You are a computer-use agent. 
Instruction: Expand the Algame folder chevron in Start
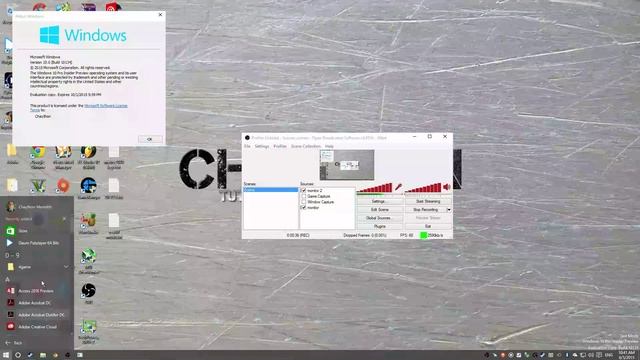tap(66, 267)
